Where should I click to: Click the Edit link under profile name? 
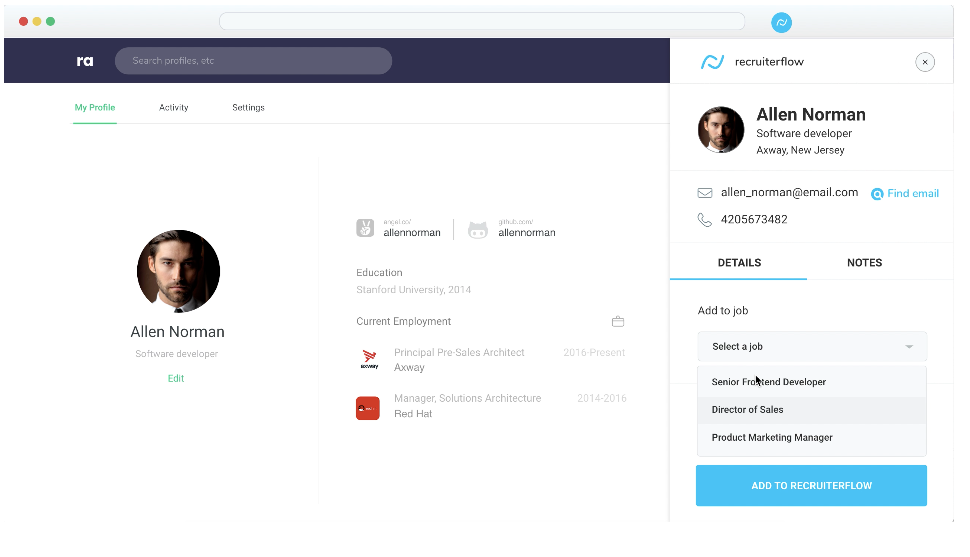coord(176,378)
